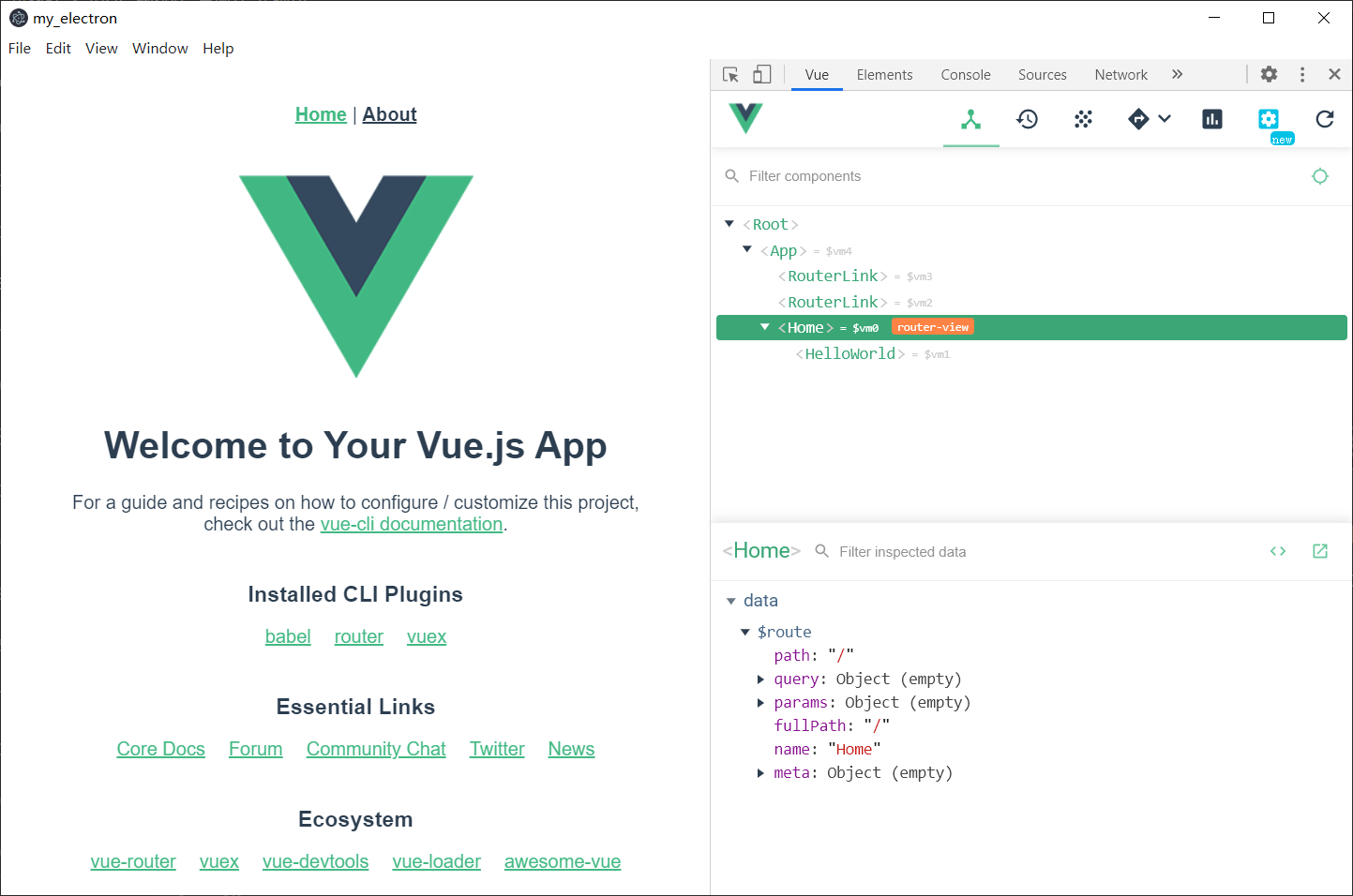Screen dimensions: 1353x896
Task: Collapse the data section arrow
Action: (731, 601)
